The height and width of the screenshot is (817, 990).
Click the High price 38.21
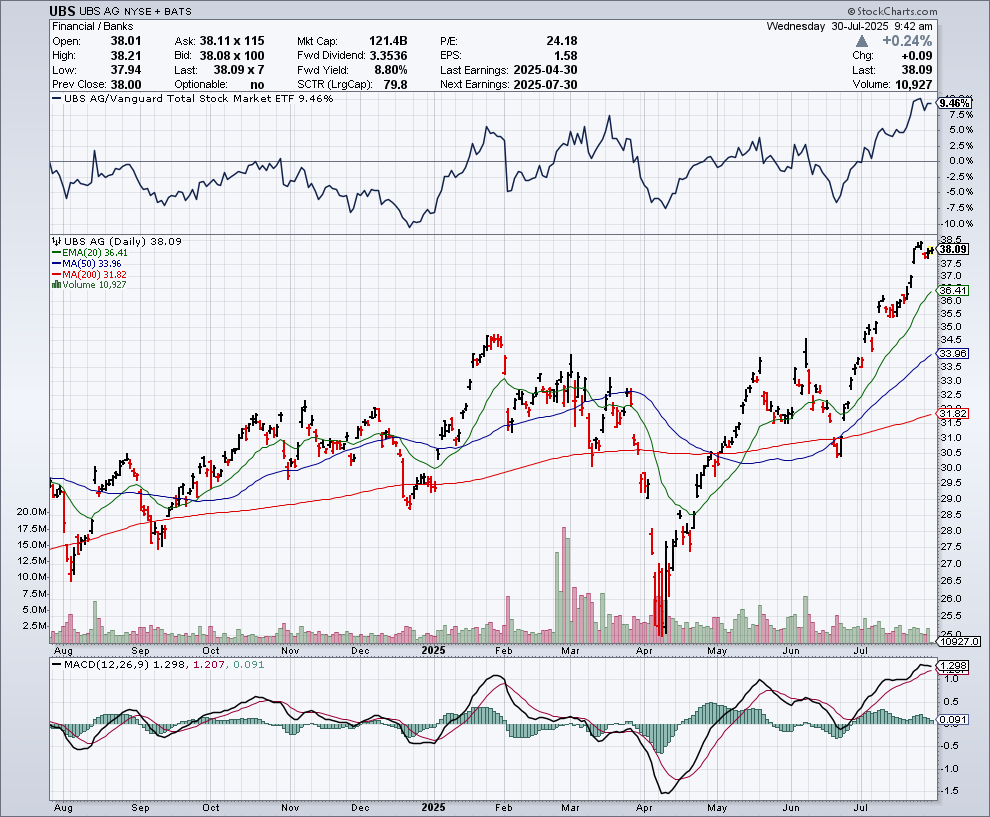coord(126,56)
